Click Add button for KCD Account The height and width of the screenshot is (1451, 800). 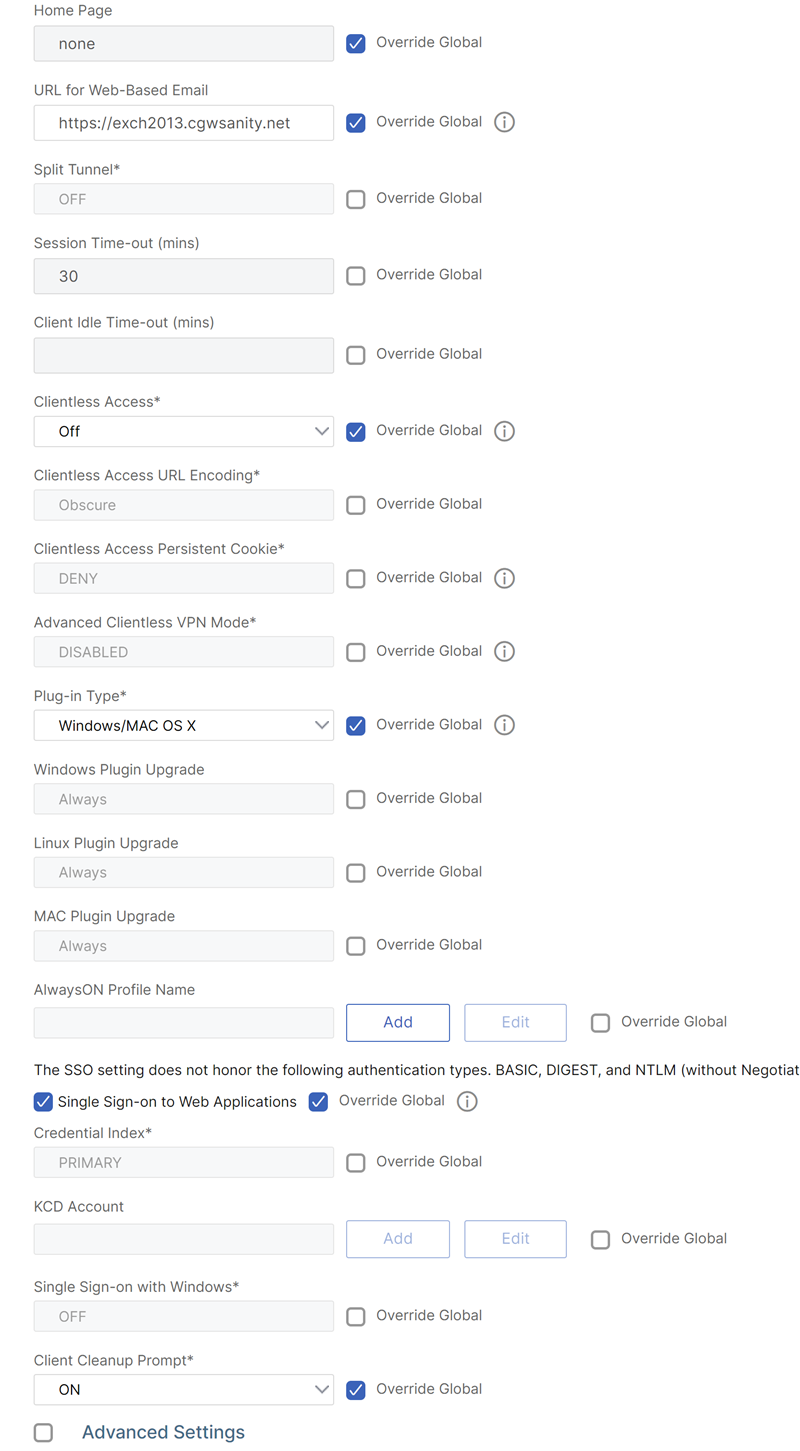(398, 1238)
